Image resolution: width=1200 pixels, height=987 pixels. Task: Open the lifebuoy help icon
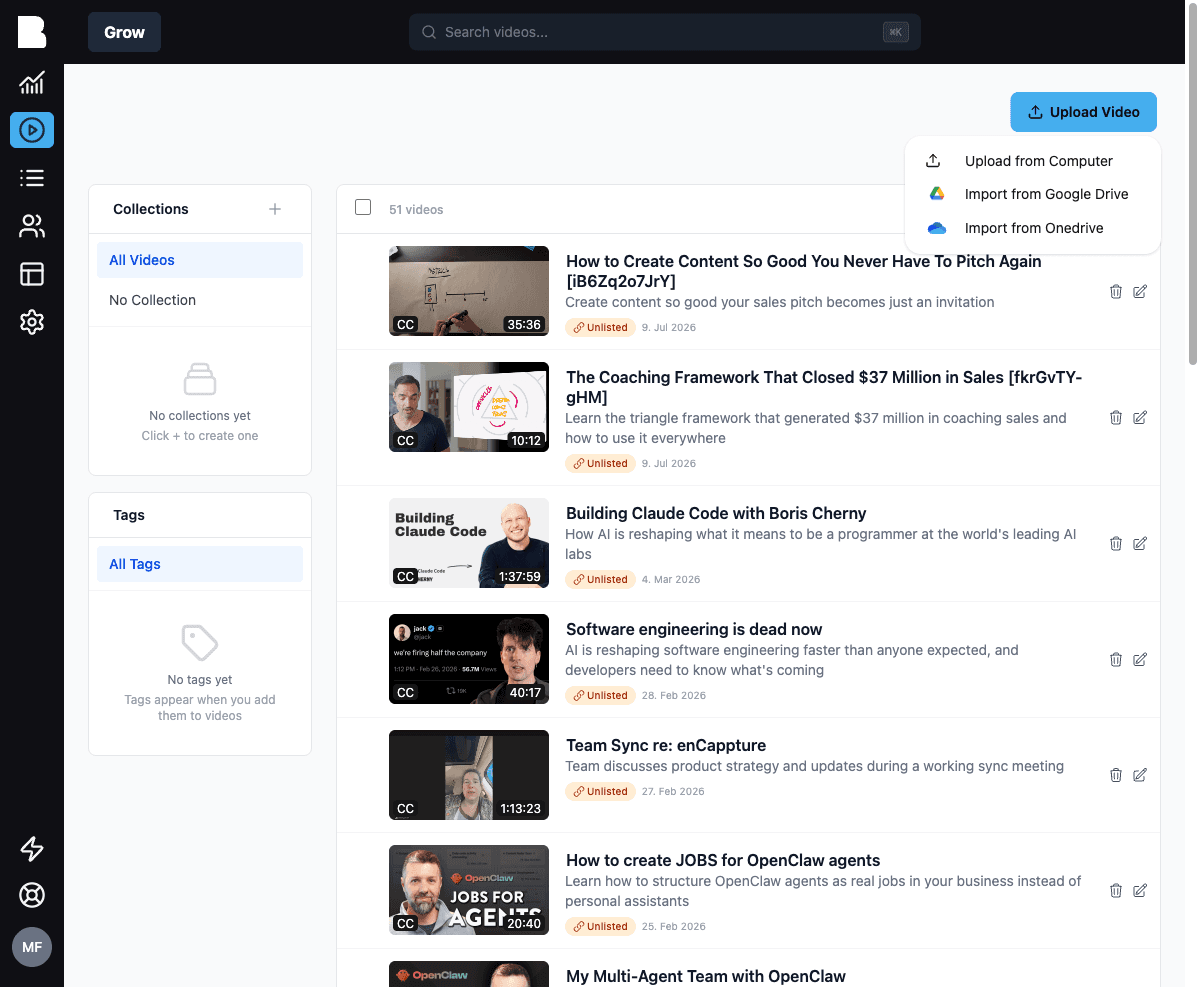point(32,895)
